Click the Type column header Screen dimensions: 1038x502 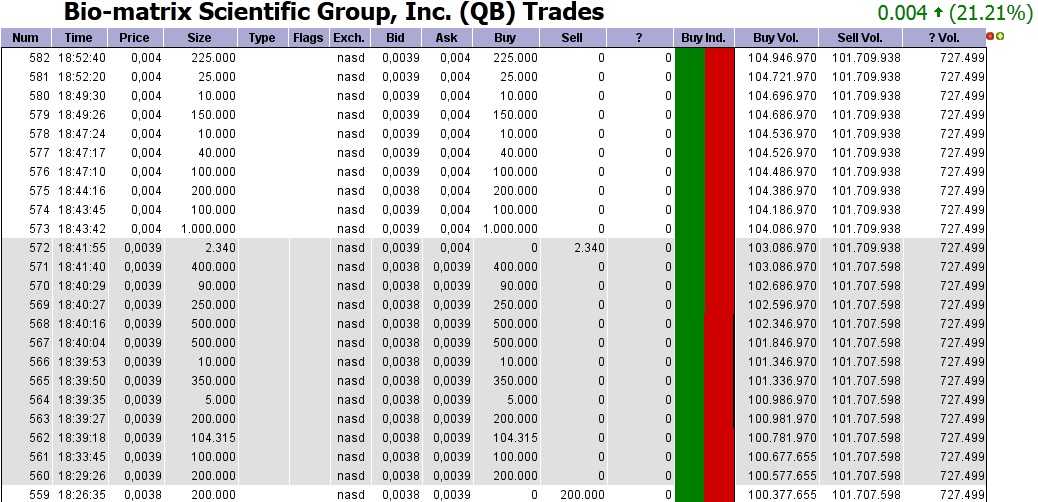click(262, 38)
